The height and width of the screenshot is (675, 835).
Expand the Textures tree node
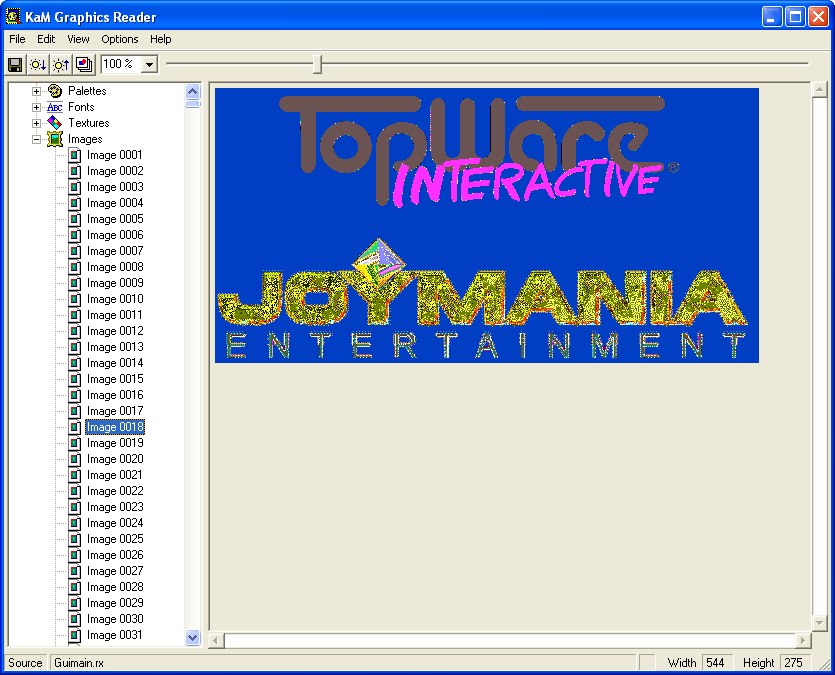coord(36,123)
